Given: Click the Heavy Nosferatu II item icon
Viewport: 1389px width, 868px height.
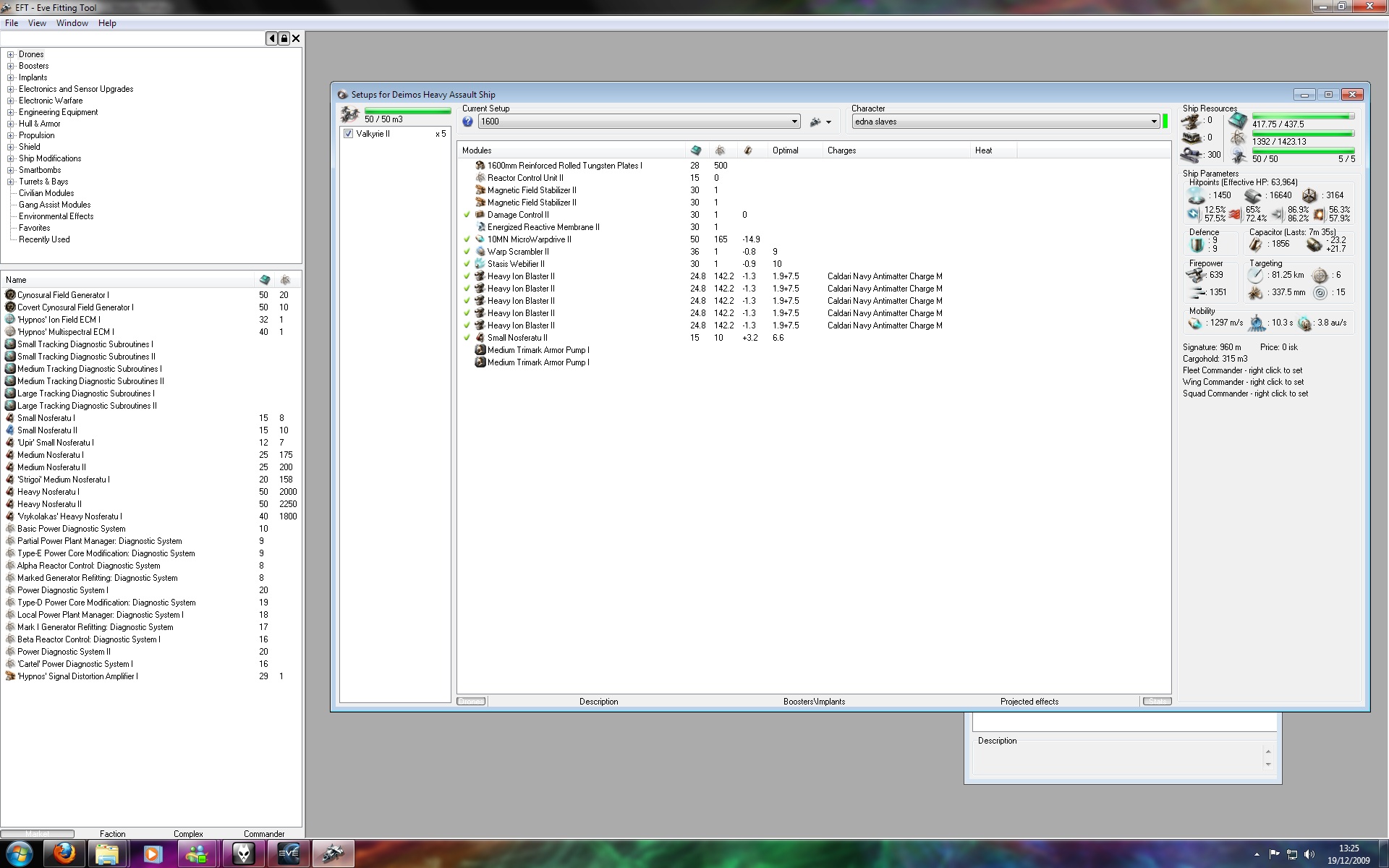Looking at the screenshot, I should 10,504.
